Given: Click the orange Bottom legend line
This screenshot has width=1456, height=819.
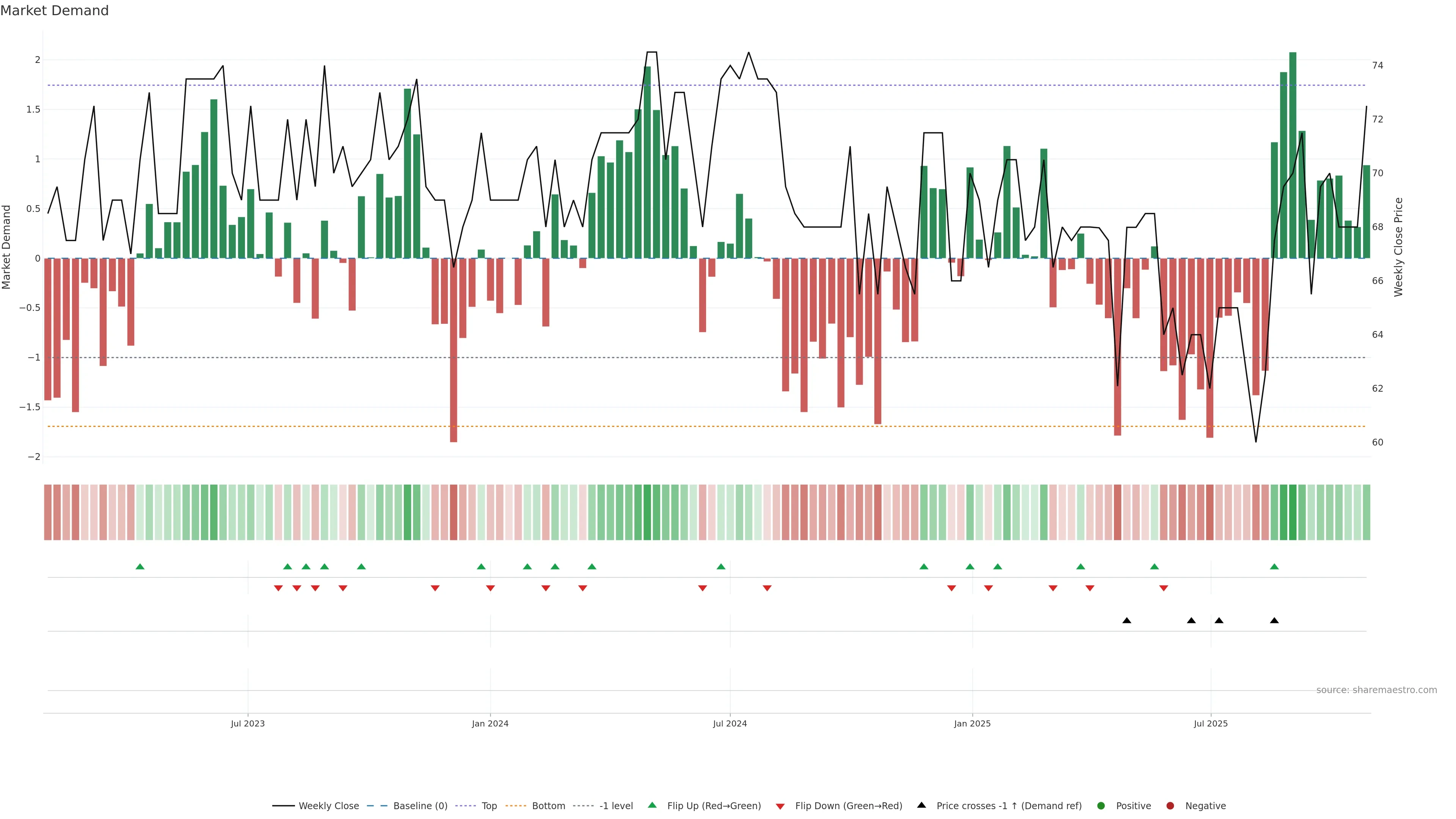Looking at the screenshot, I should coord(516,806).
